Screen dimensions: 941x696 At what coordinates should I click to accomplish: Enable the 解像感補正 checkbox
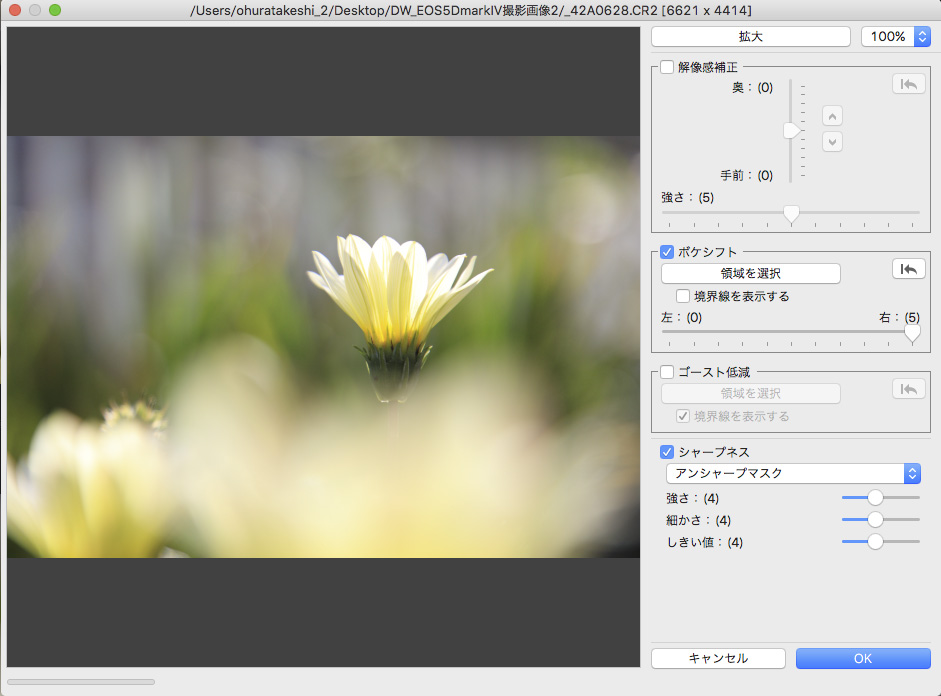click(x=667, y=67)
